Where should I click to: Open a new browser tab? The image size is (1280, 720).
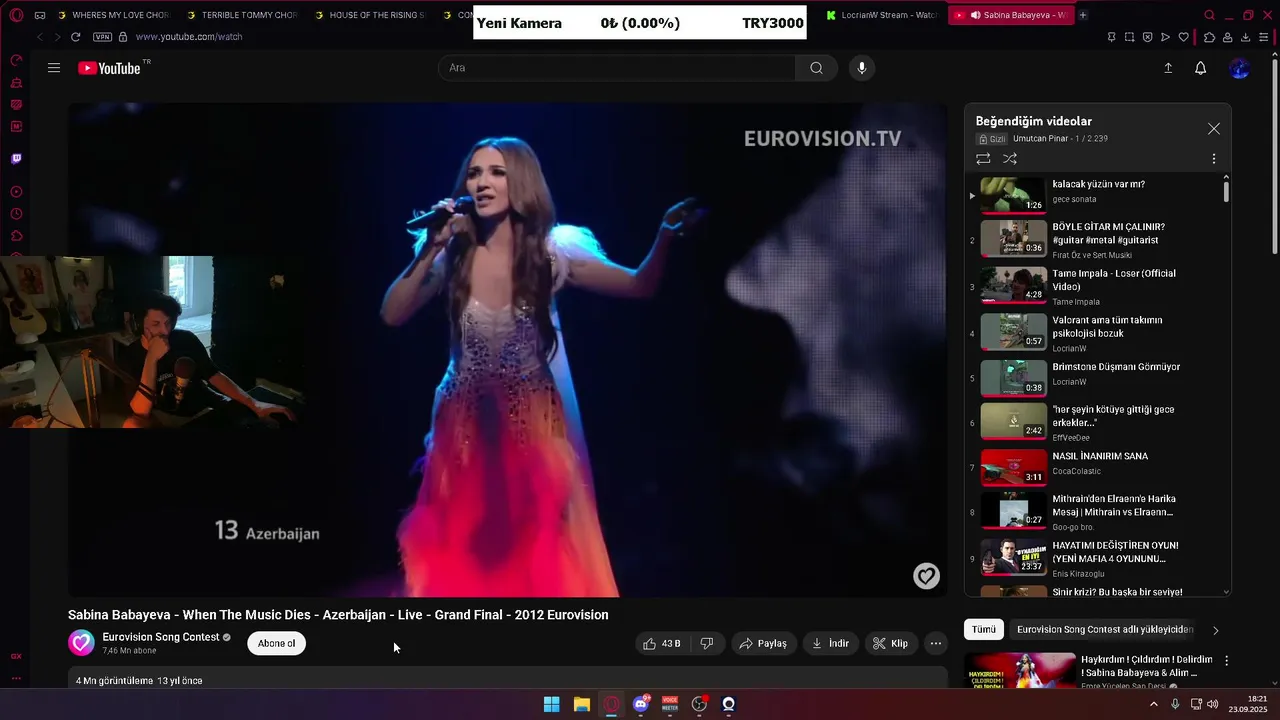(1083, 15)
